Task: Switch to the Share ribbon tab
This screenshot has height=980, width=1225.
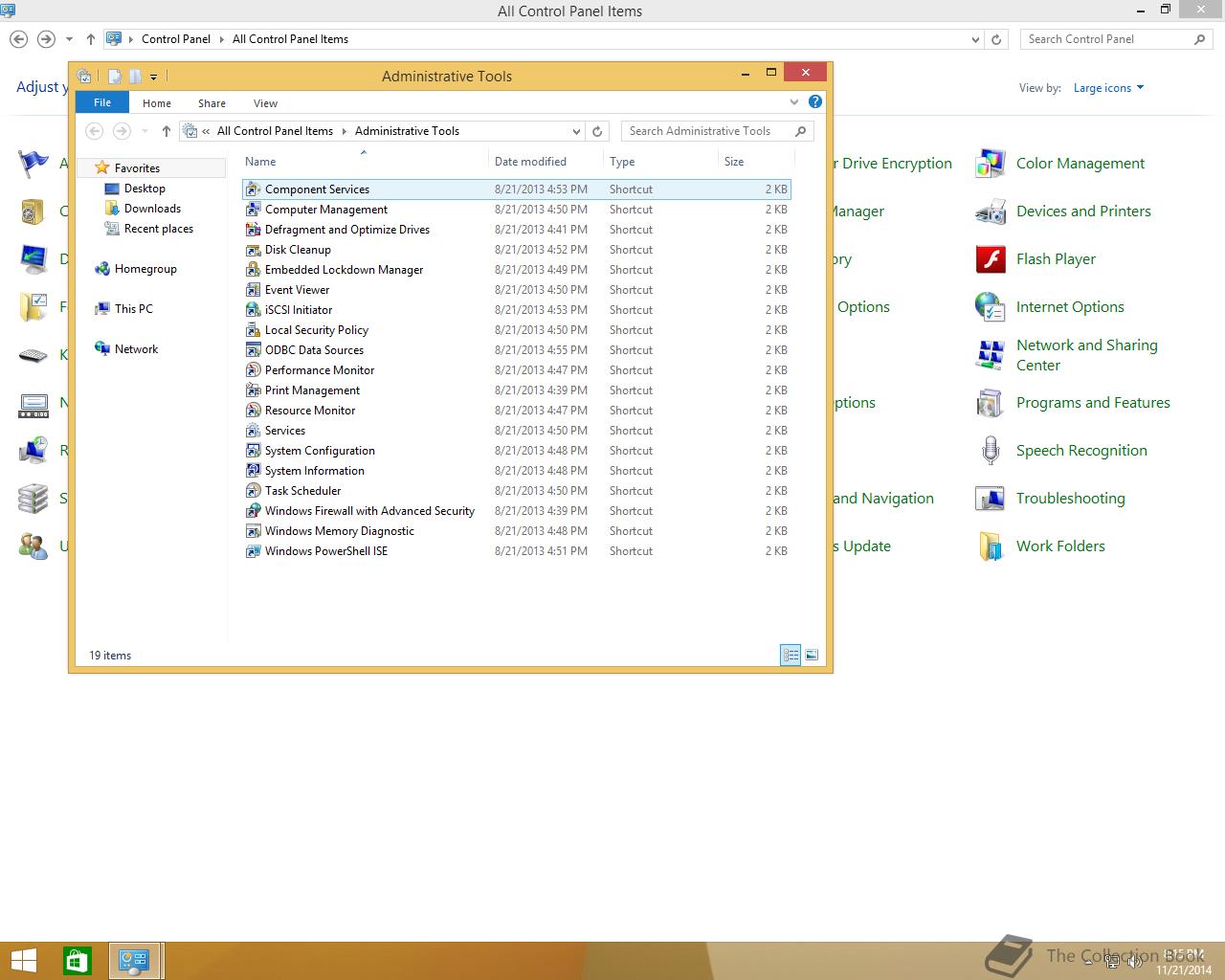Action: 212,103
